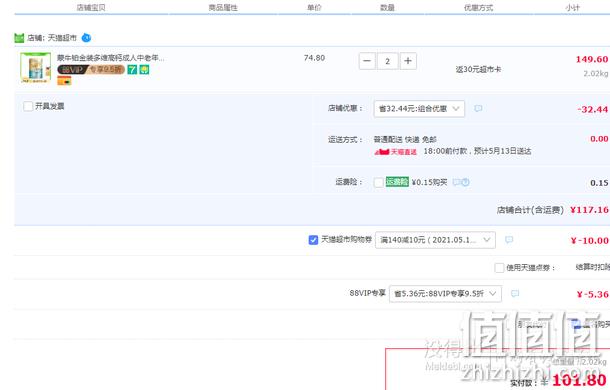
Task: Click the final payment amount 101.80
Action: click(579, 380)
